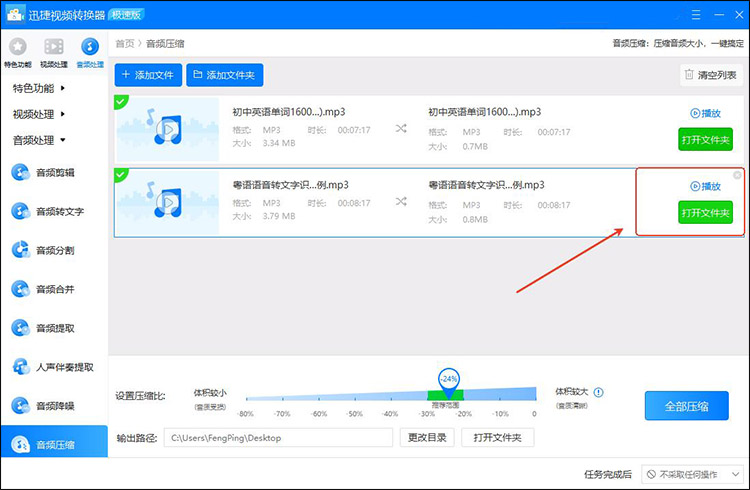Viewport: 750px width, 490px height.
Task: Open the 音频合并 audio merge tool
Action: (x=54, y=289)
